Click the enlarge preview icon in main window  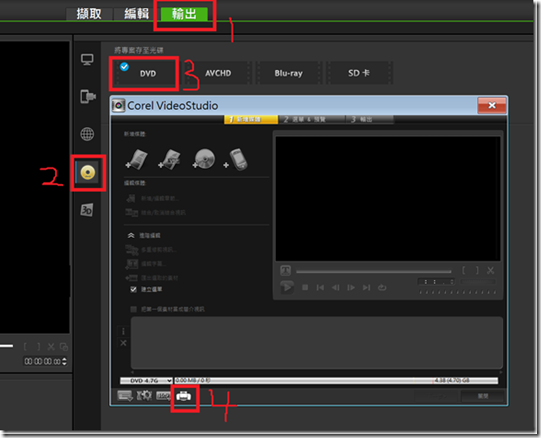coord(63,347)
